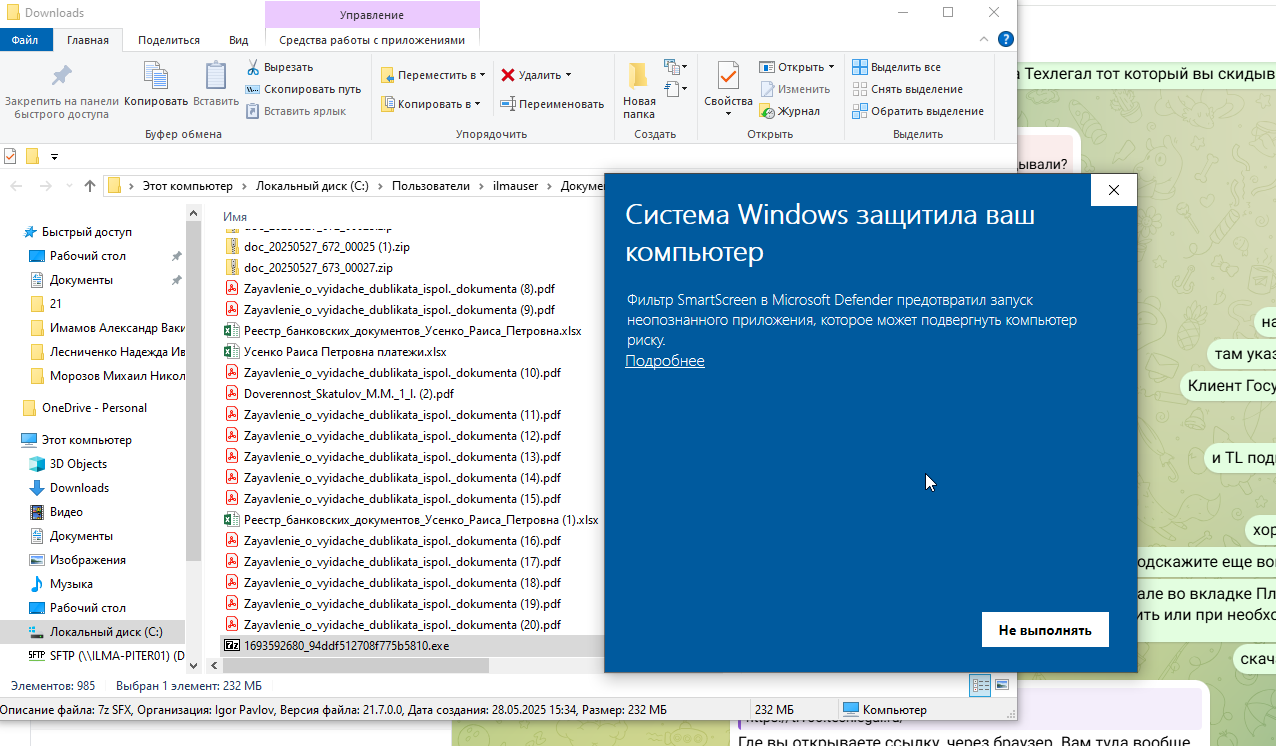Close the SmartScreen dialog
Image resolution: width=1276 pixels, height=746 pixels.
1114,190
